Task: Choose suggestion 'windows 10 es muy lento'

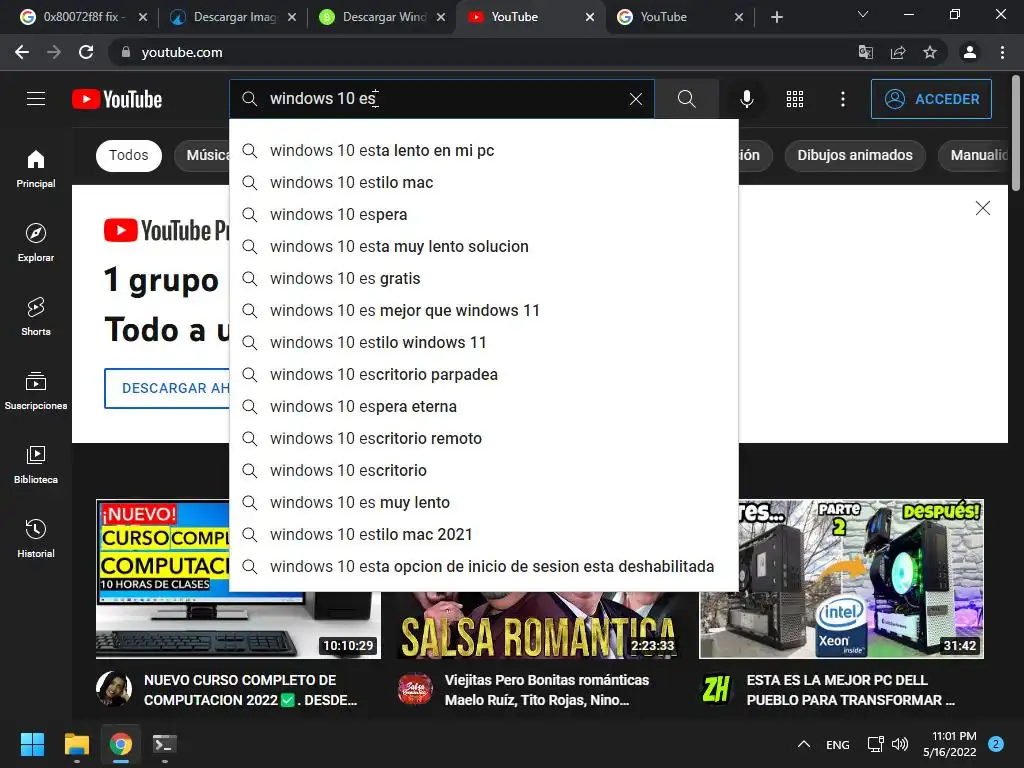Action: coord(484,502)
